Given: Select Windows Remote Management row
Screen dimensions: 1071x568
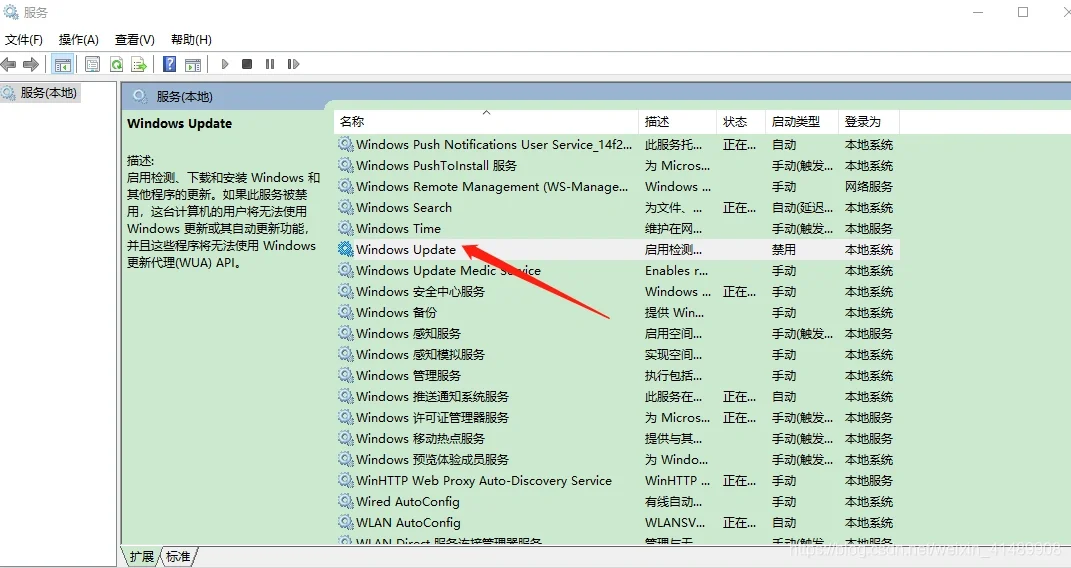Looking at the screenshot, I should click(617, 186).
